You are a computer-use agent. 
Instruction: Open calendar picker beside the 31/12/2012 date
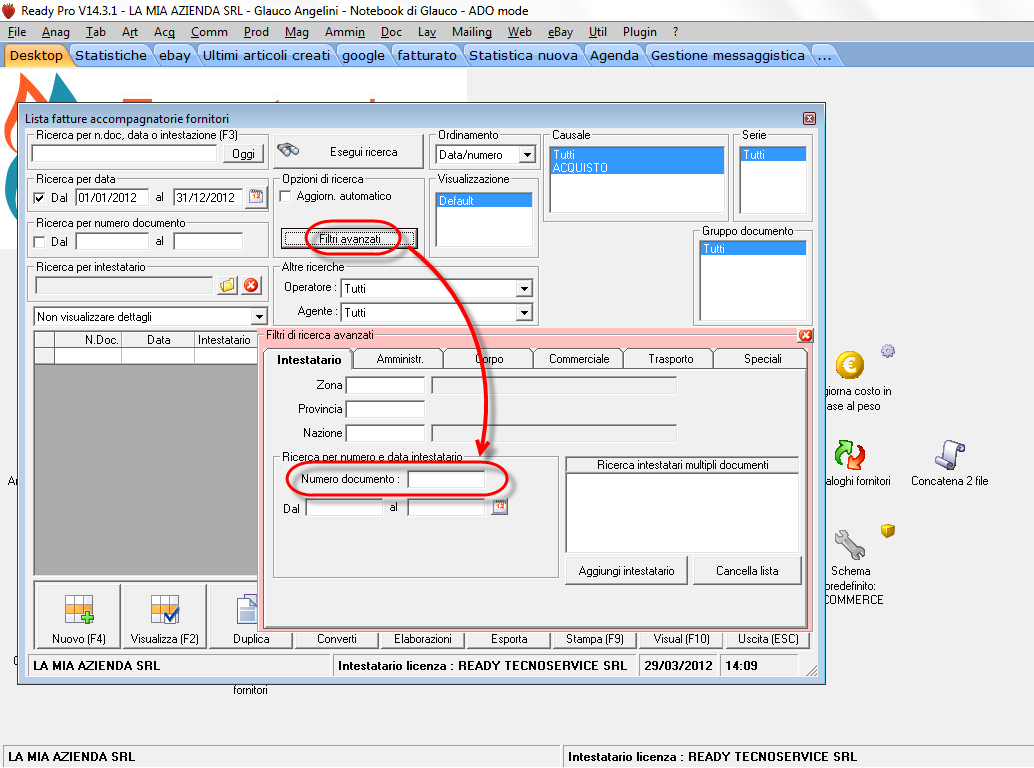[x=255, y=197]
